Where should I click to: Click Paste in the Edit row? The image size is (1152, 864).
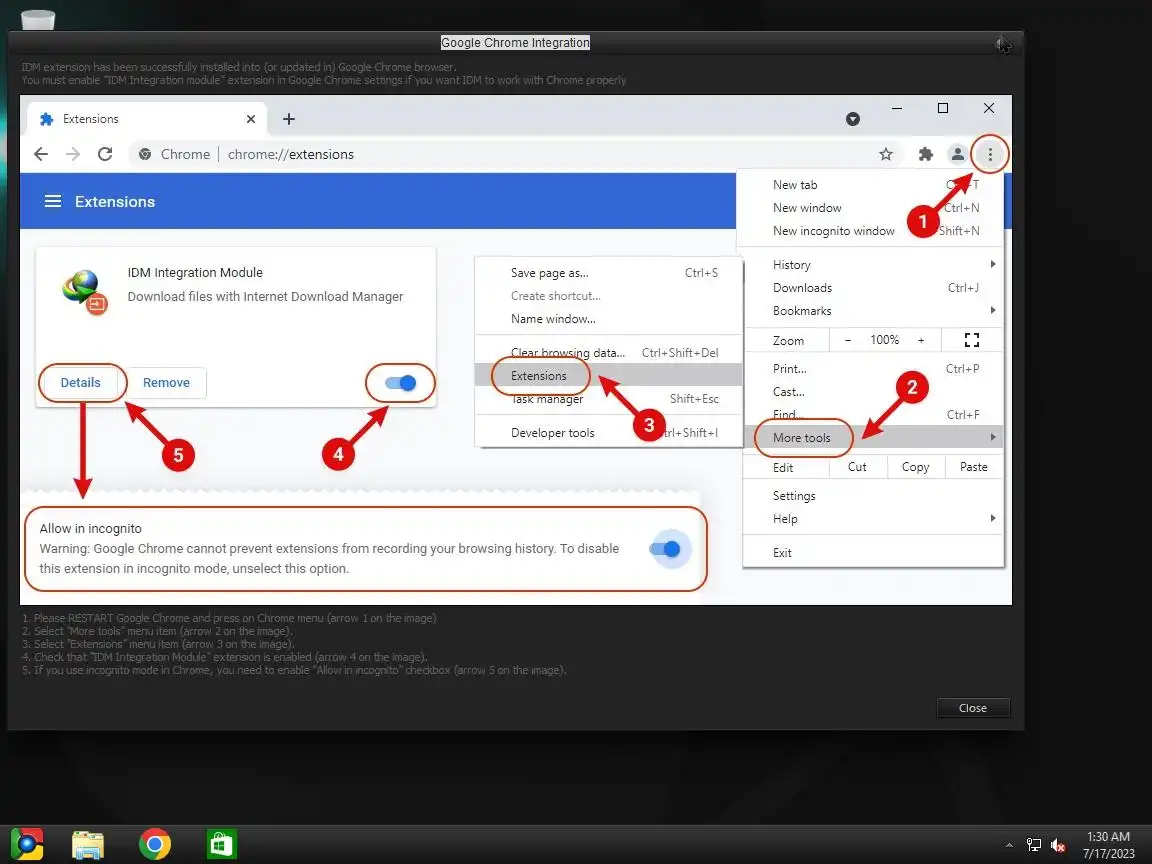coord(973,467)
